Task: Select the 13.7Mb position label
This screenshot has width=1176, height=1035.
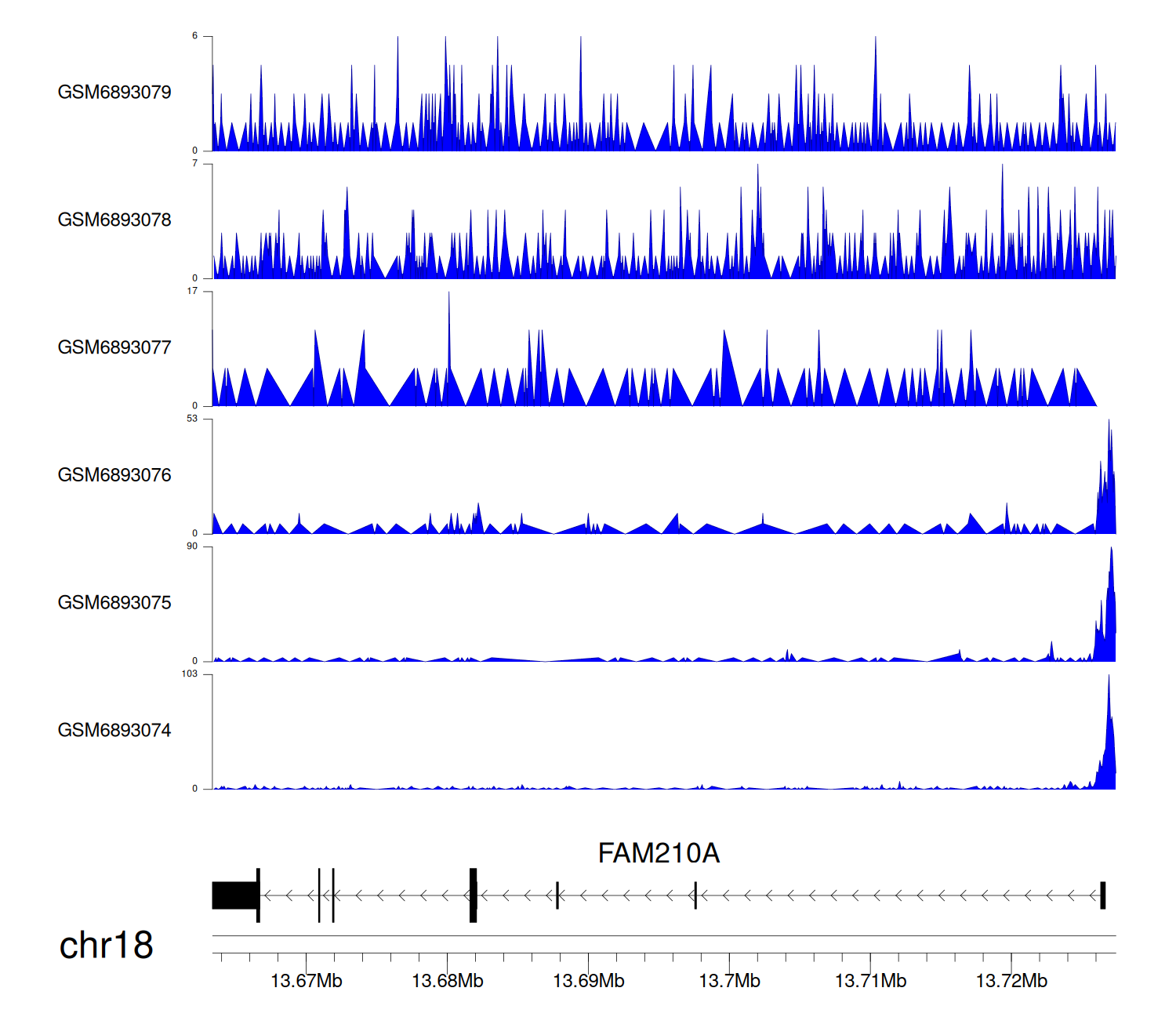Action: 730,982
